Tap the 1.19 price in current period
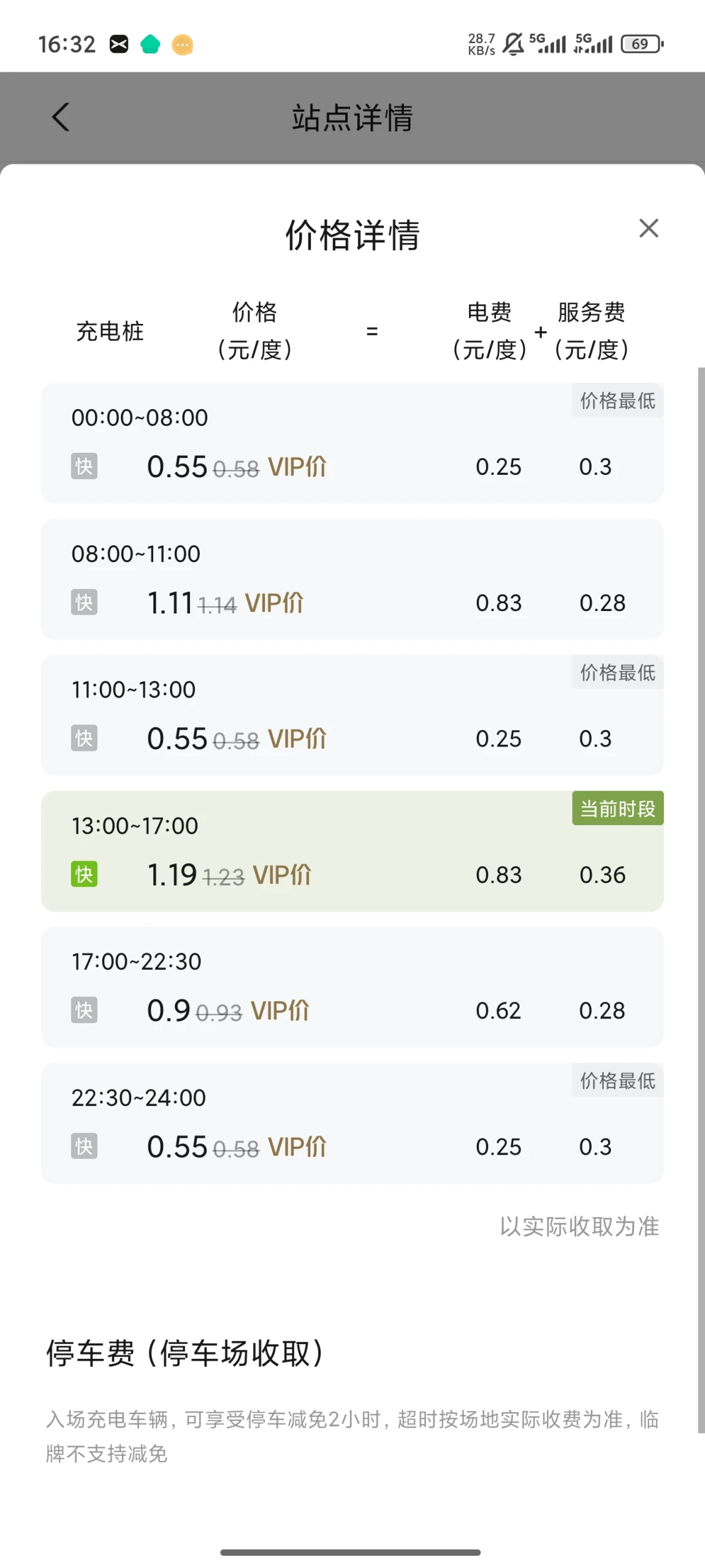The height and width of the screenshot is (1568, 705). (x=172, y=874)
